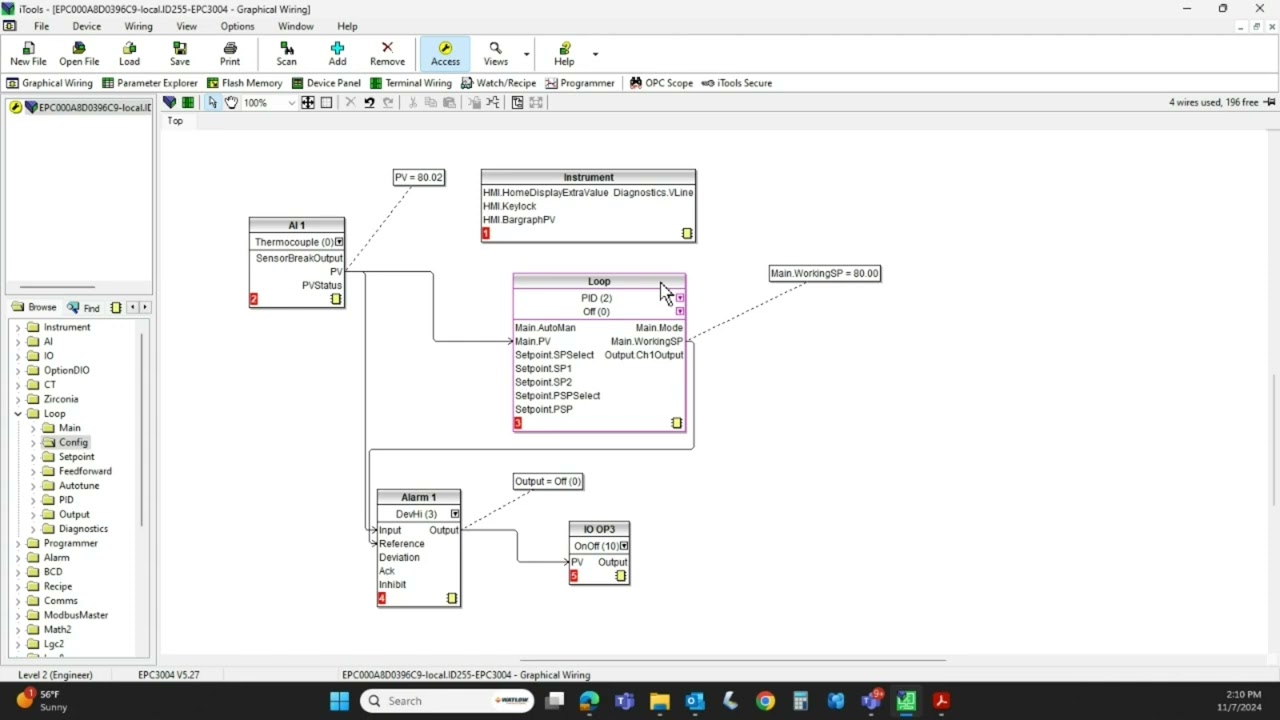Open the Device menu
This screenshot has width=1280, height=720.
(86, 26)
